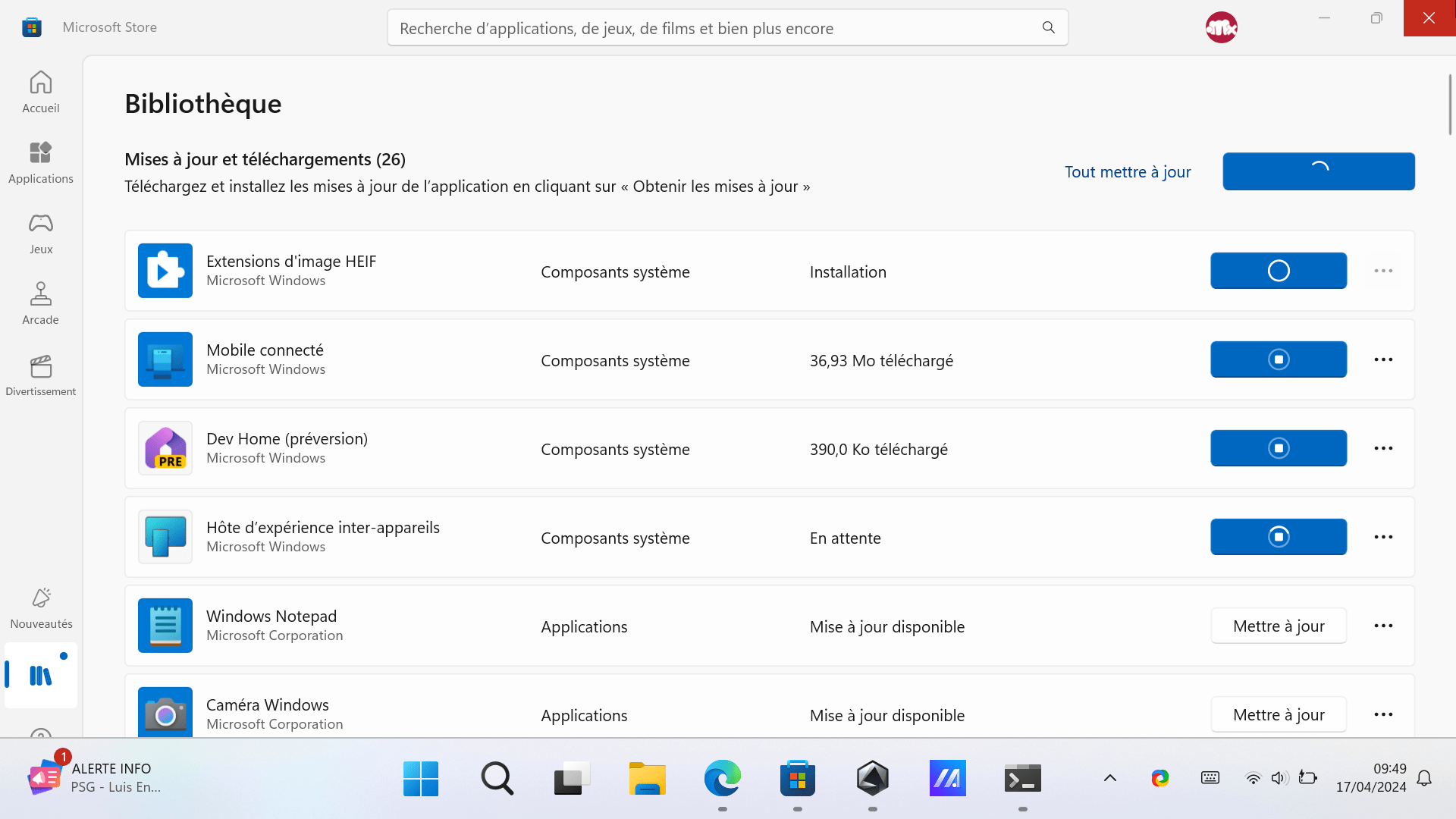Select the Bibliothèque library icon in sidebar
Screen dimensions: 1456x819
click(41, 675)
